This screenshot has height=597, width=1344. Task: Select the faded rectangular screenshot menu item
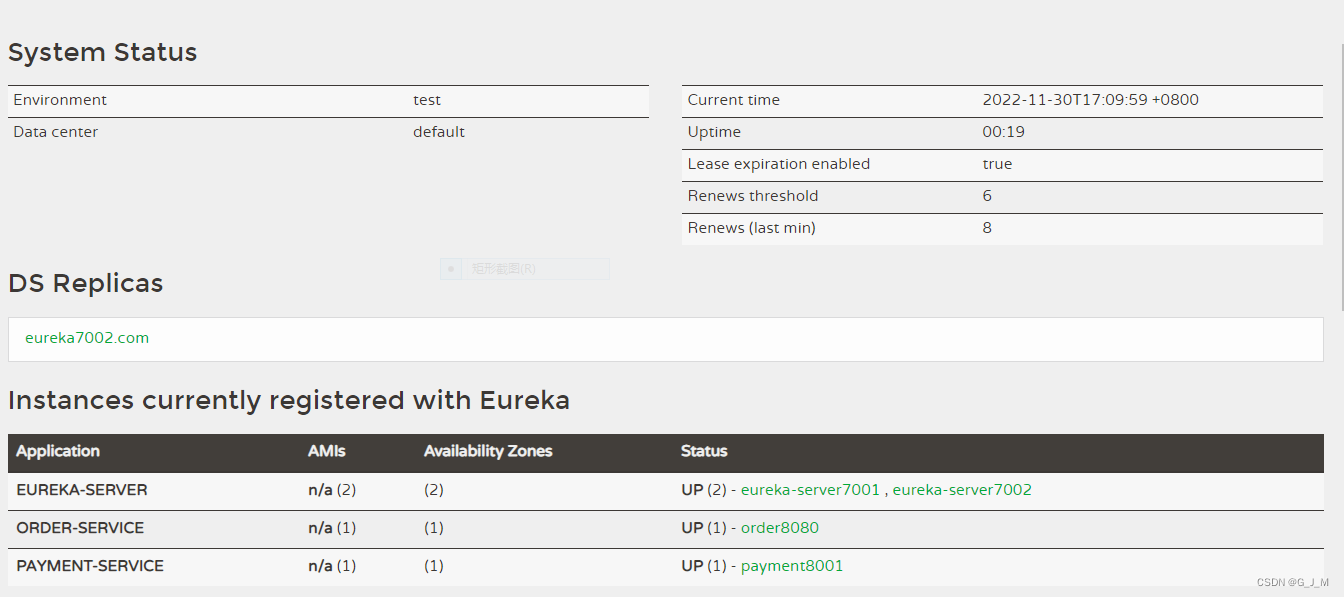pyautogui.click(x=504, y=269)
